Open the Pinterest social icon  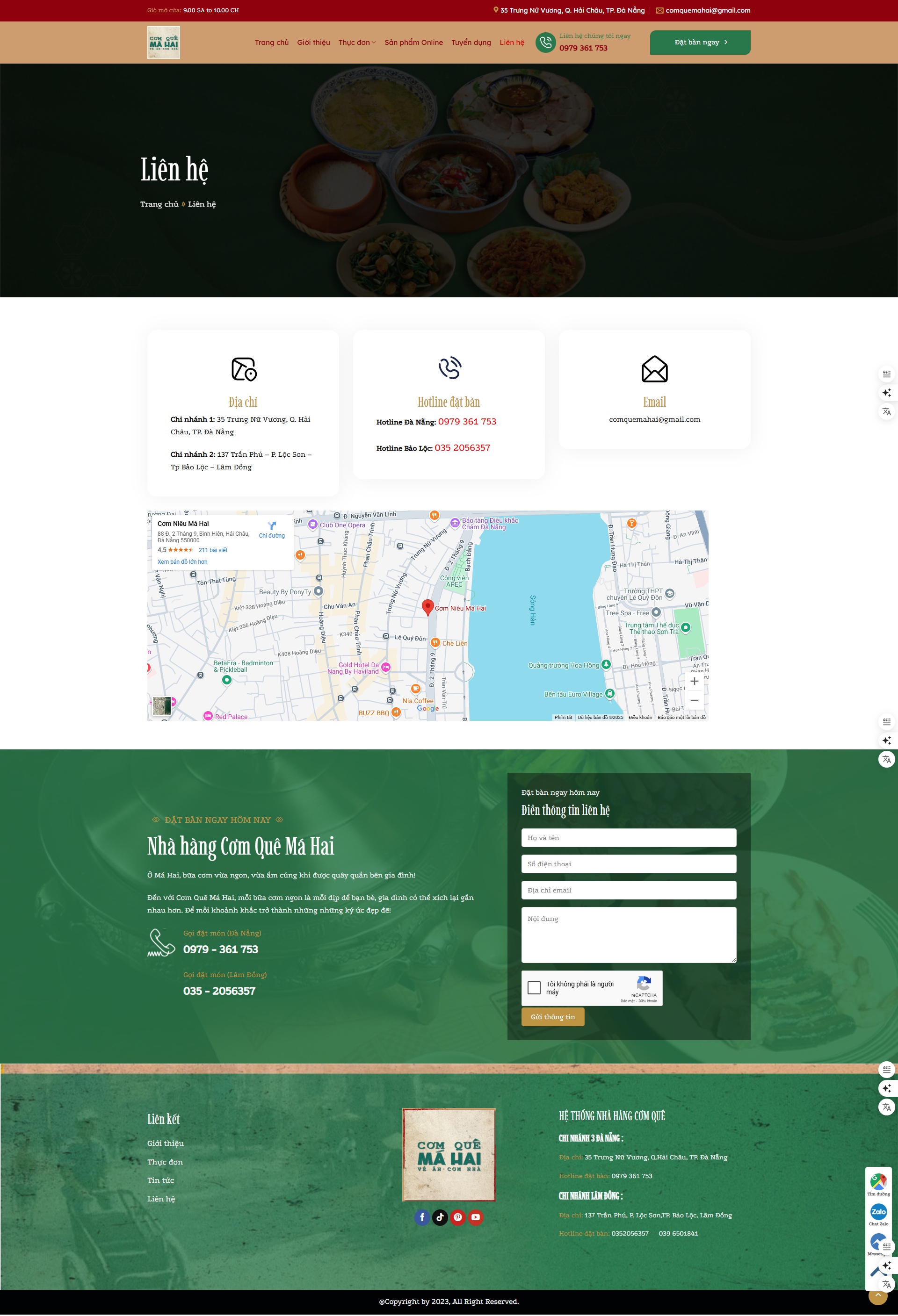point(458,1217)
